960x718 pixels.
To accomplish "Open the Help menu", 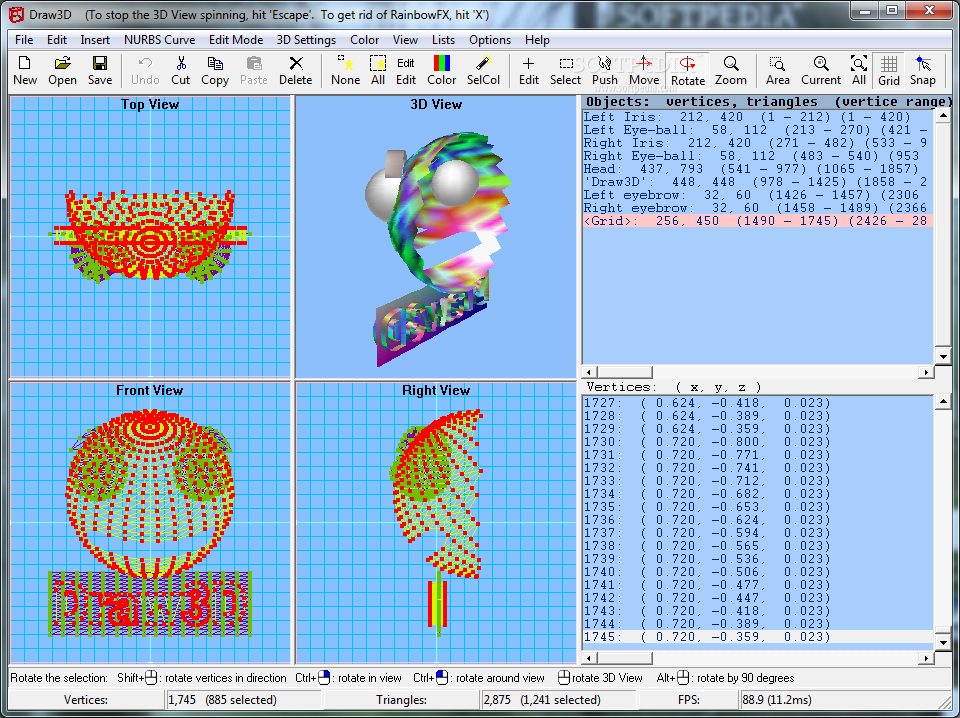I will point(537,40).
